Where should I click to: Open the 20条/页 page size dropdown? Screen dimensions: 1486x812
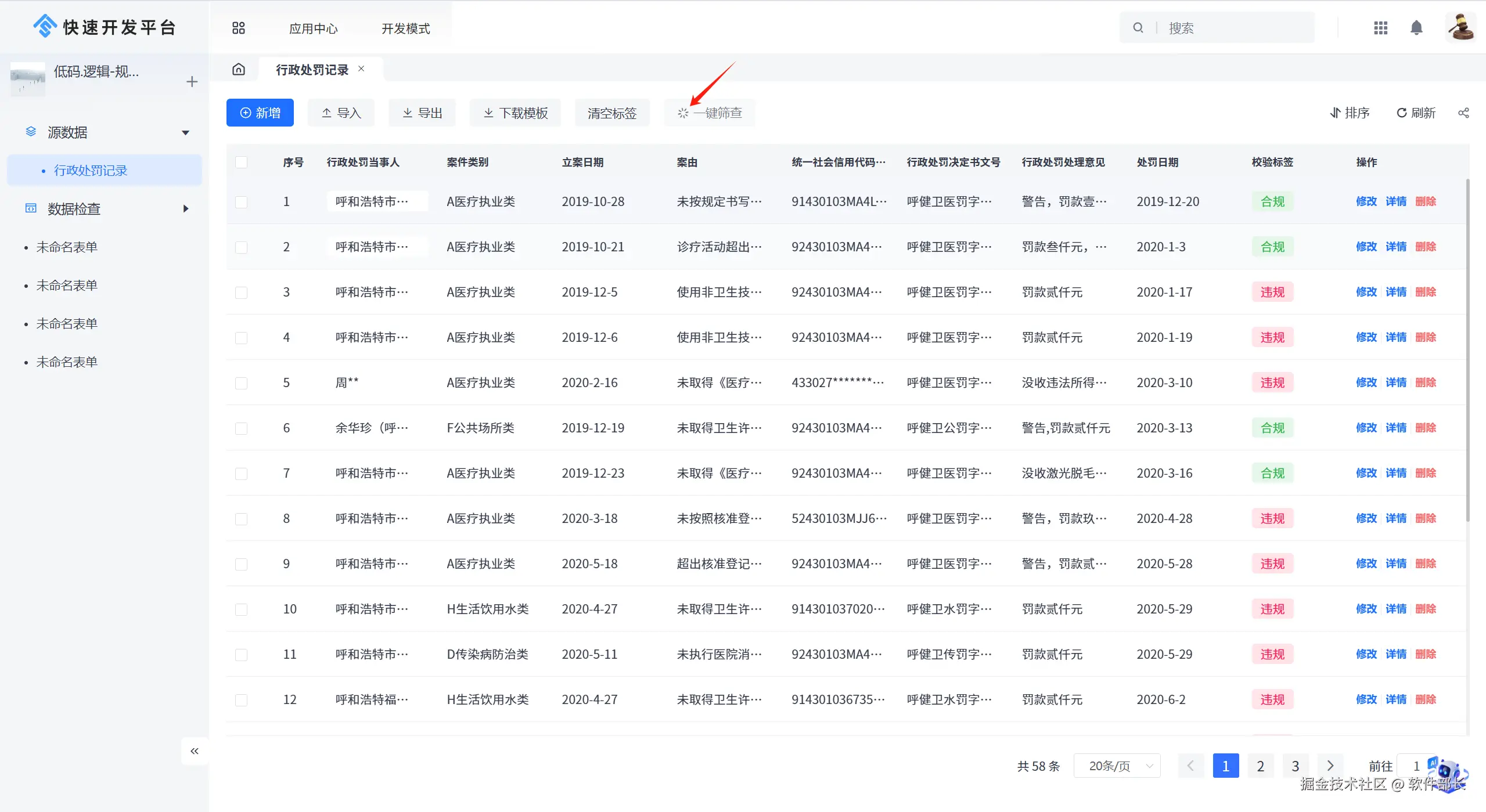pos(1117,766)
